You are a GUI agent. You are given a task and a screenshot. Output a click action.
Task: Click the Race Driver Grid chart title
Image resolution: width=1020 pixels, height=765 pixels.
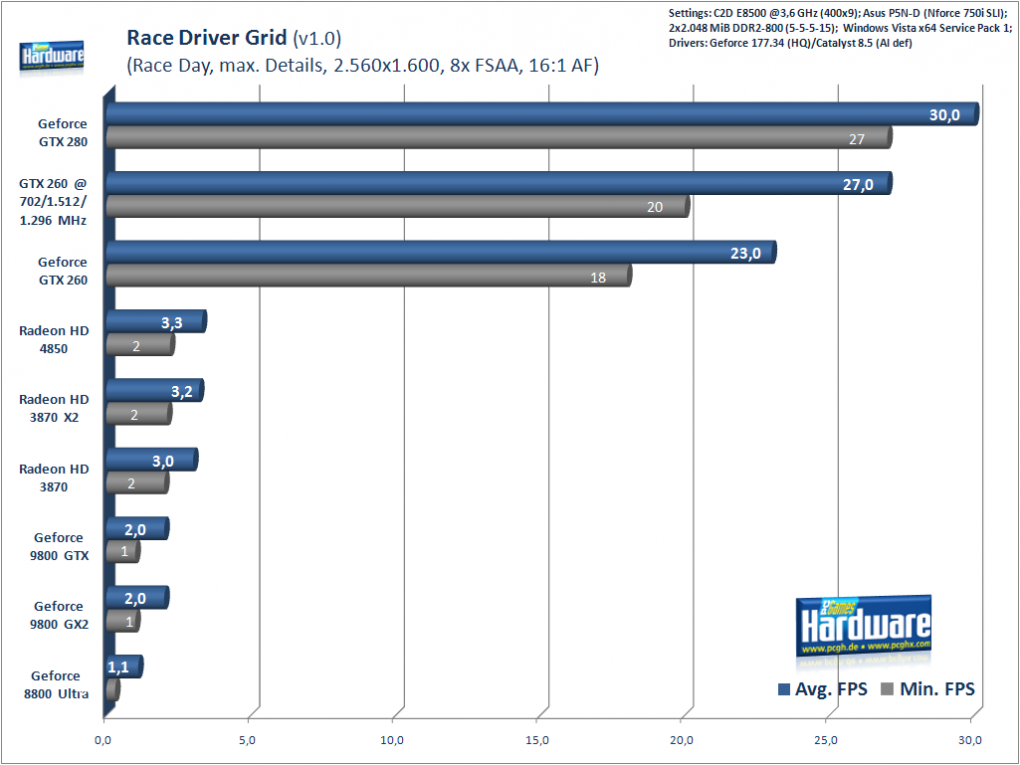(x=234, y=38)
